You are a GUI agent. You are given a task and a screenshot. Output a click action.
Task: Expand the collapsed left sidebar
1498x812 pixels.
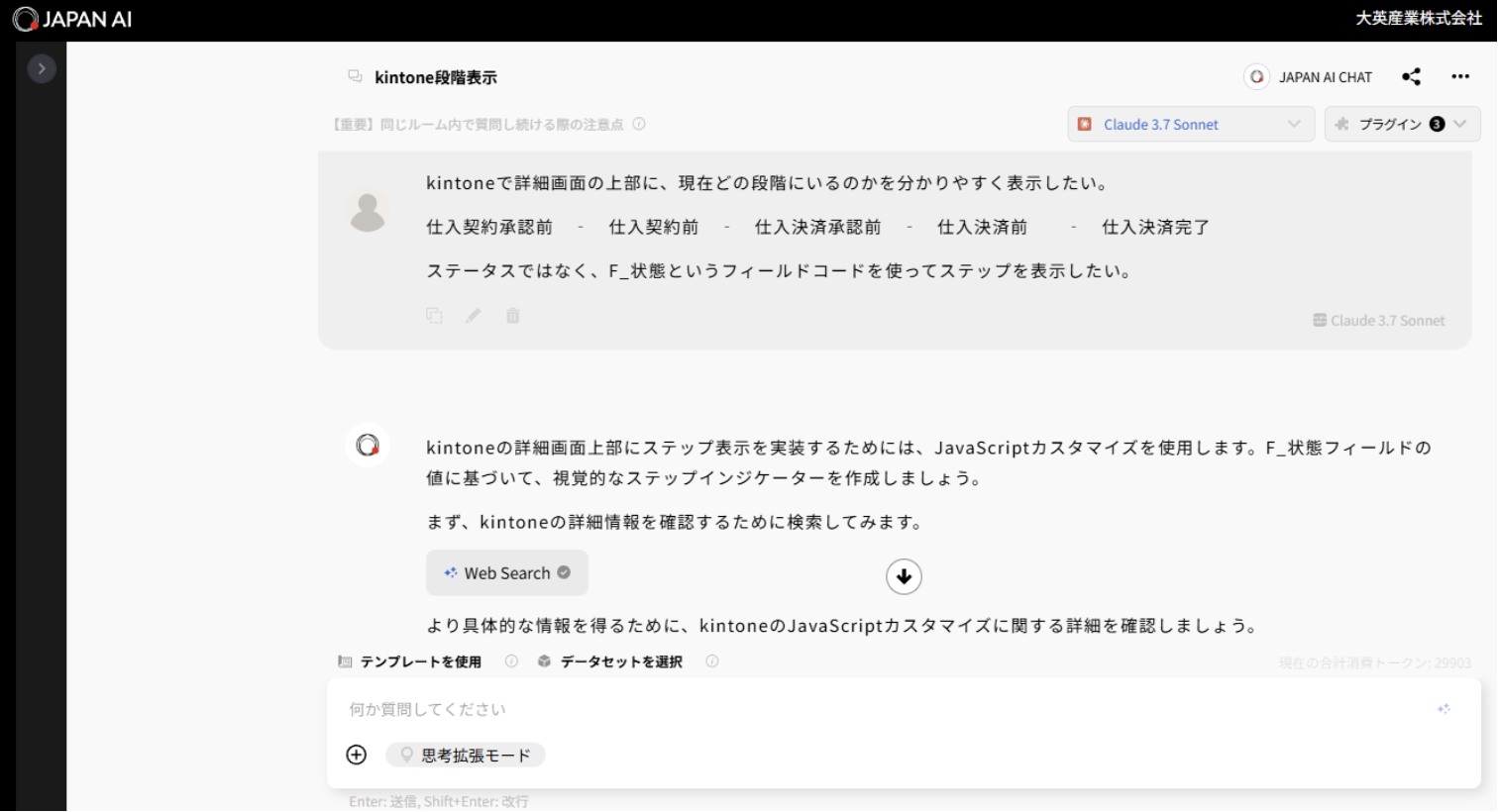[x=42, y=68]
